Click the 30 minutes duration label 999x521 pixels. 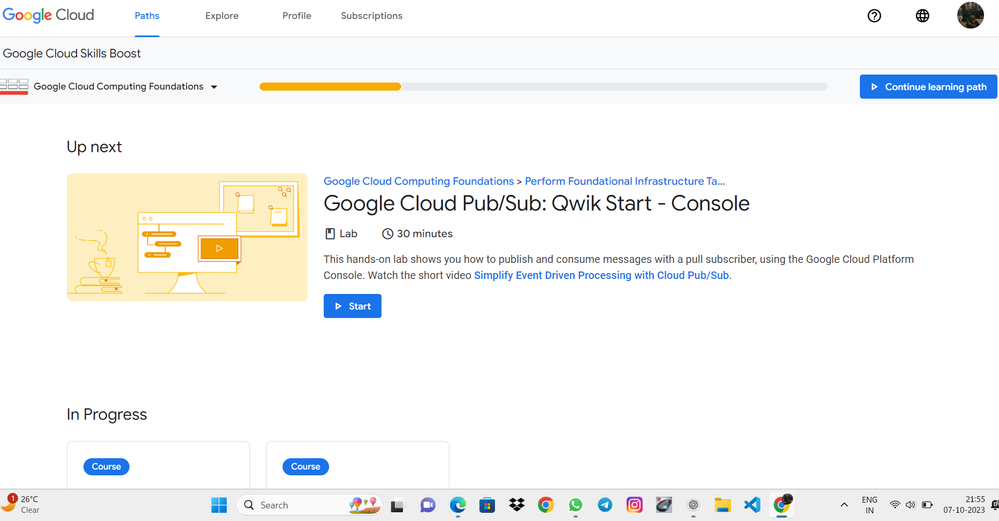(417, 234)
